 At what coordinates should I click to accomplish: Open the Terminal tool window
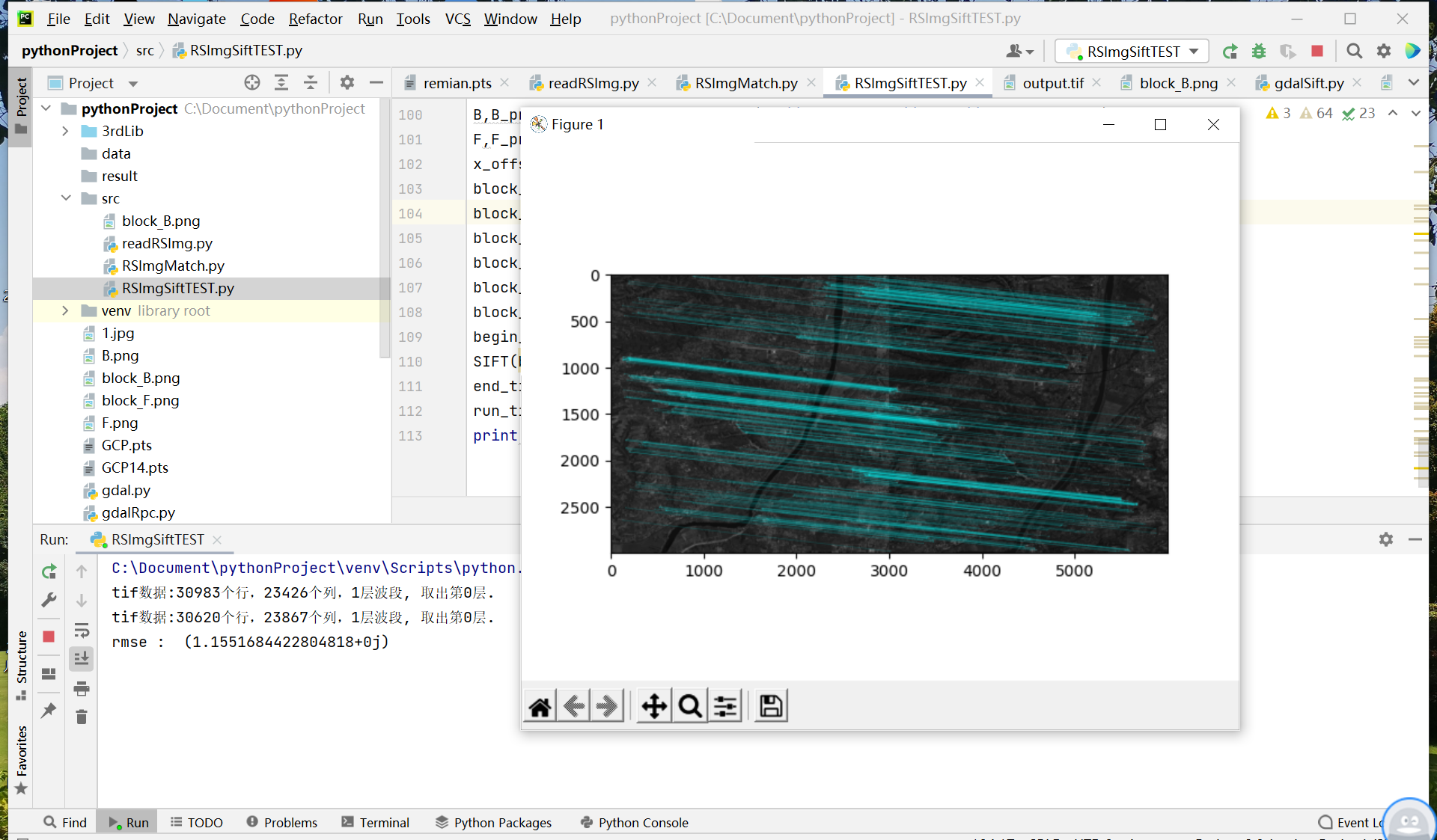click(375, 822)
